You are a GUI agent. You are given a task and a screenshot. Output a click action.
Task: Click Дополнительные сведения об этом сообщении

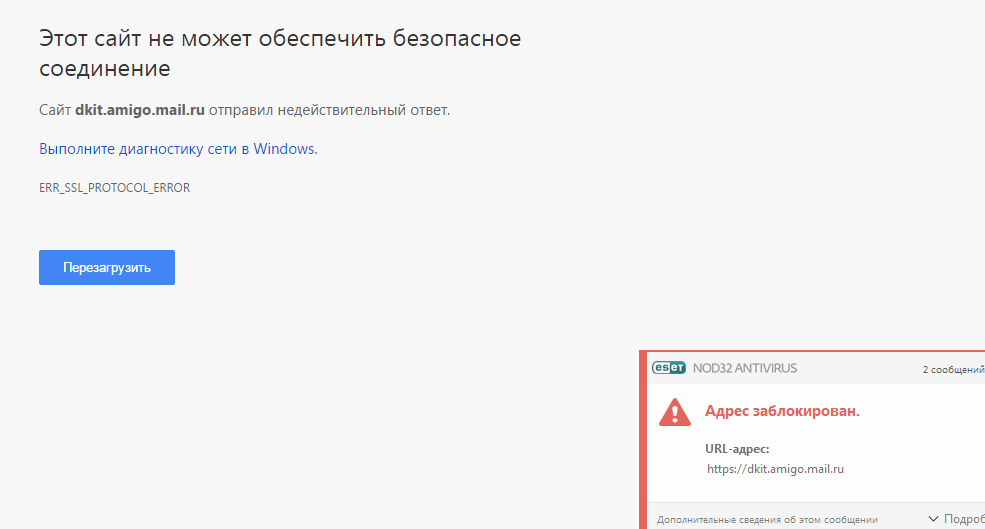(767, 520)
